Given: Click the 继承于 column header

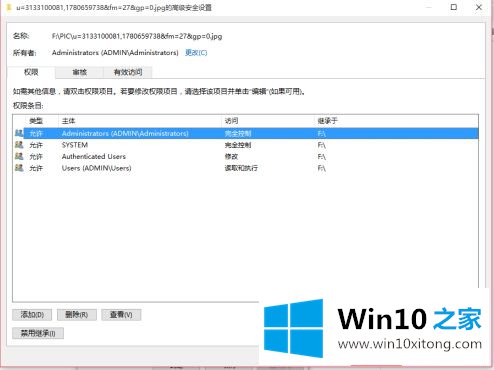Looking at the screenshot, I should pyautogui.click(x=396, y=121).
